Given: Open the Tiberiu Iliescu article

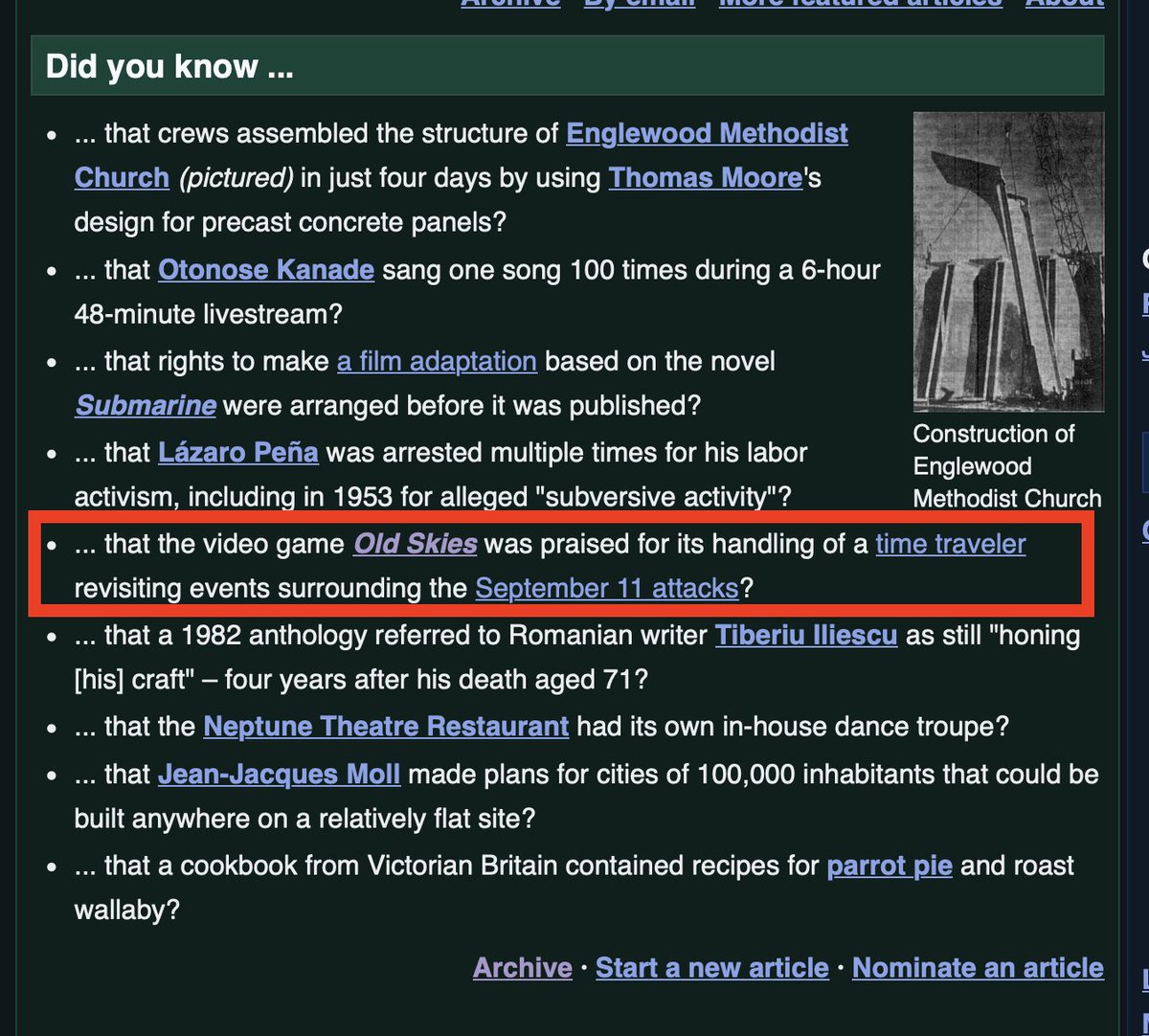Looking at the screenshot, I should 806,635.
